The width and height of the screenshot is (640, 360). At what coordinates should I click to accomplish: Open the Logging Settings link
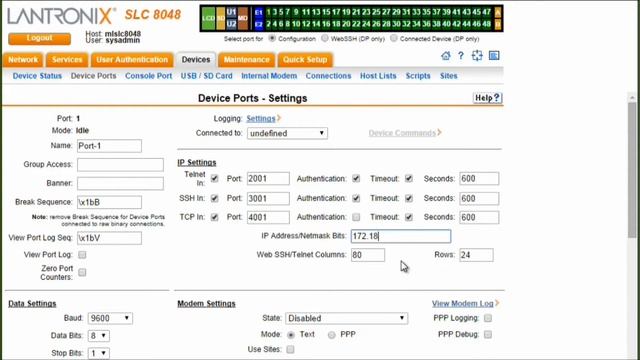pyautogui.click(x=261, y=119)
